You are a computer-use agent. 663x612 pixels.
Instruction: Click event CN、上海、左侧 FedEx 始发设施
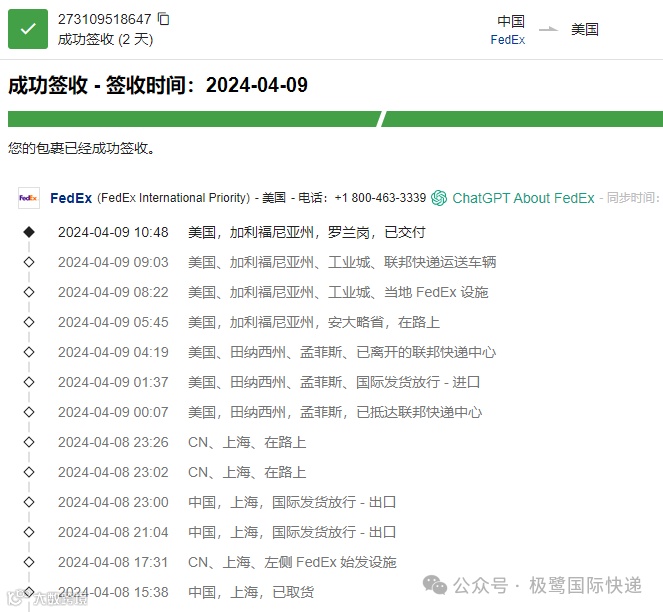pyautogui.click(x=292, y=563)
